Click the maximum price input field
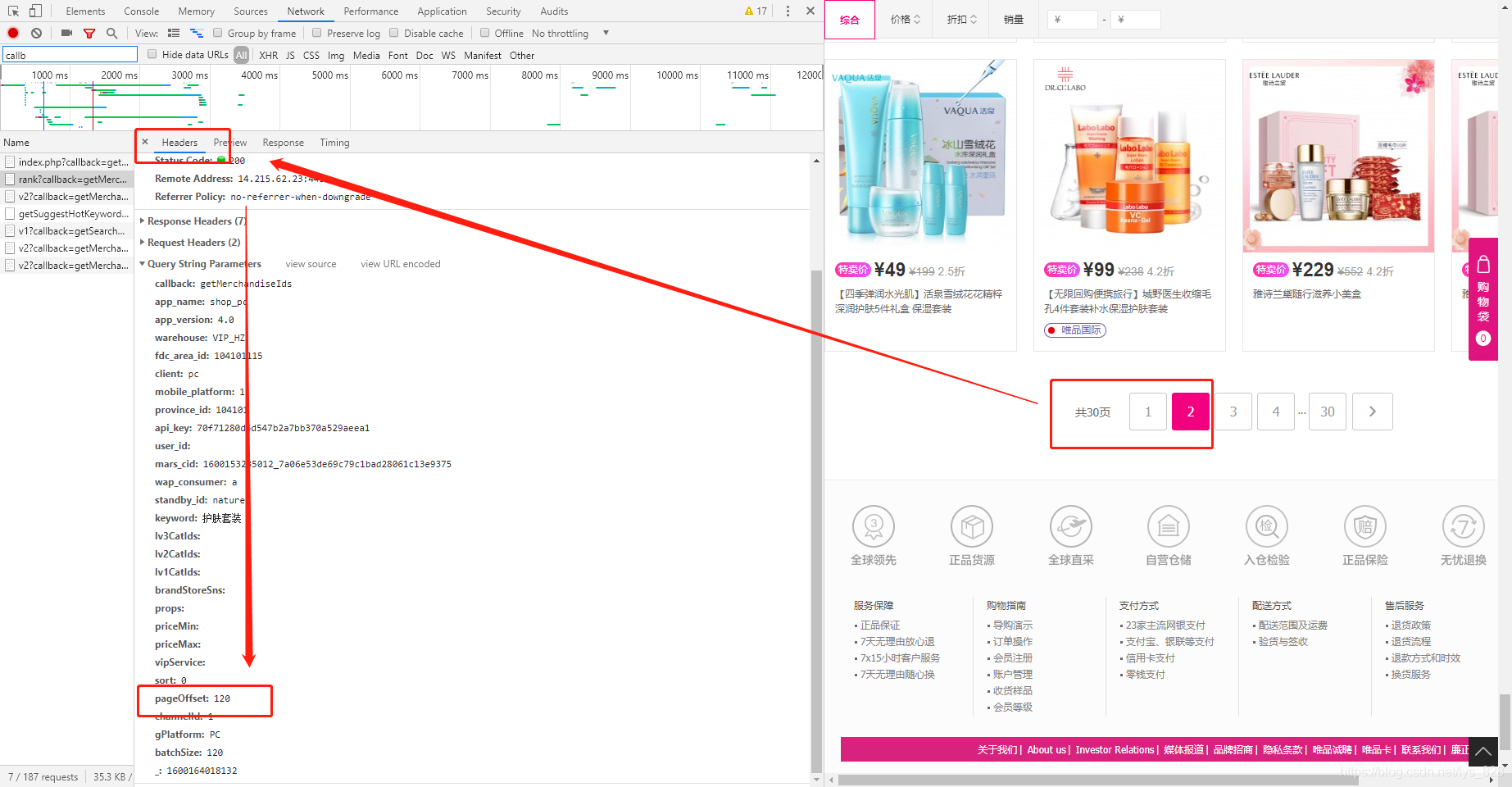1512x787 pixels. [1135, 19]
